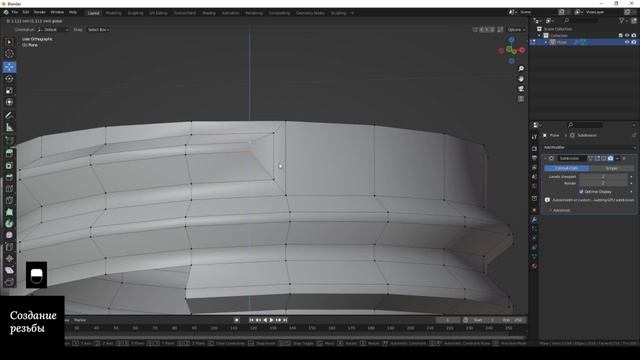Viewport: 640px width, 360px height.
Task: Open the viewport Options dropdown
Action: [x=516, y=30]
